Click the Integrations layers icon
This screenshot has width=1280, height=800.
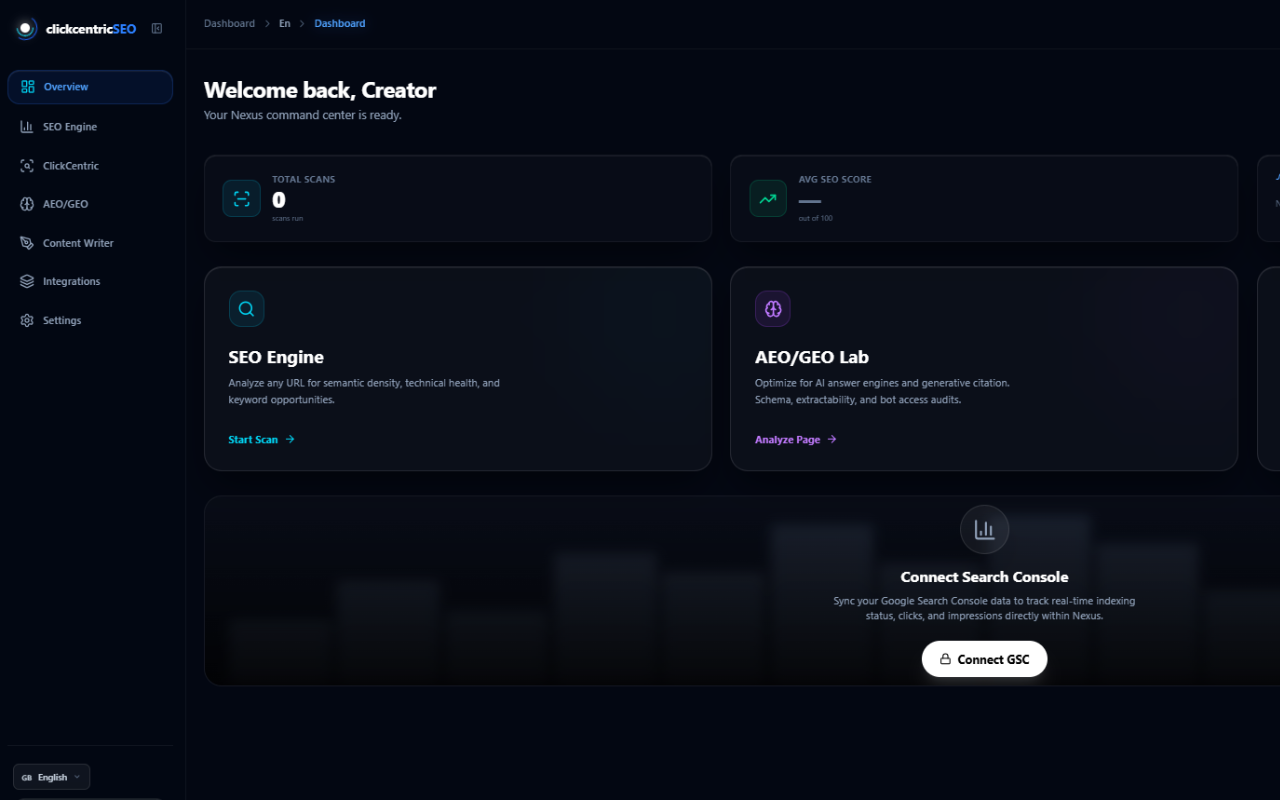click(27, 282)
